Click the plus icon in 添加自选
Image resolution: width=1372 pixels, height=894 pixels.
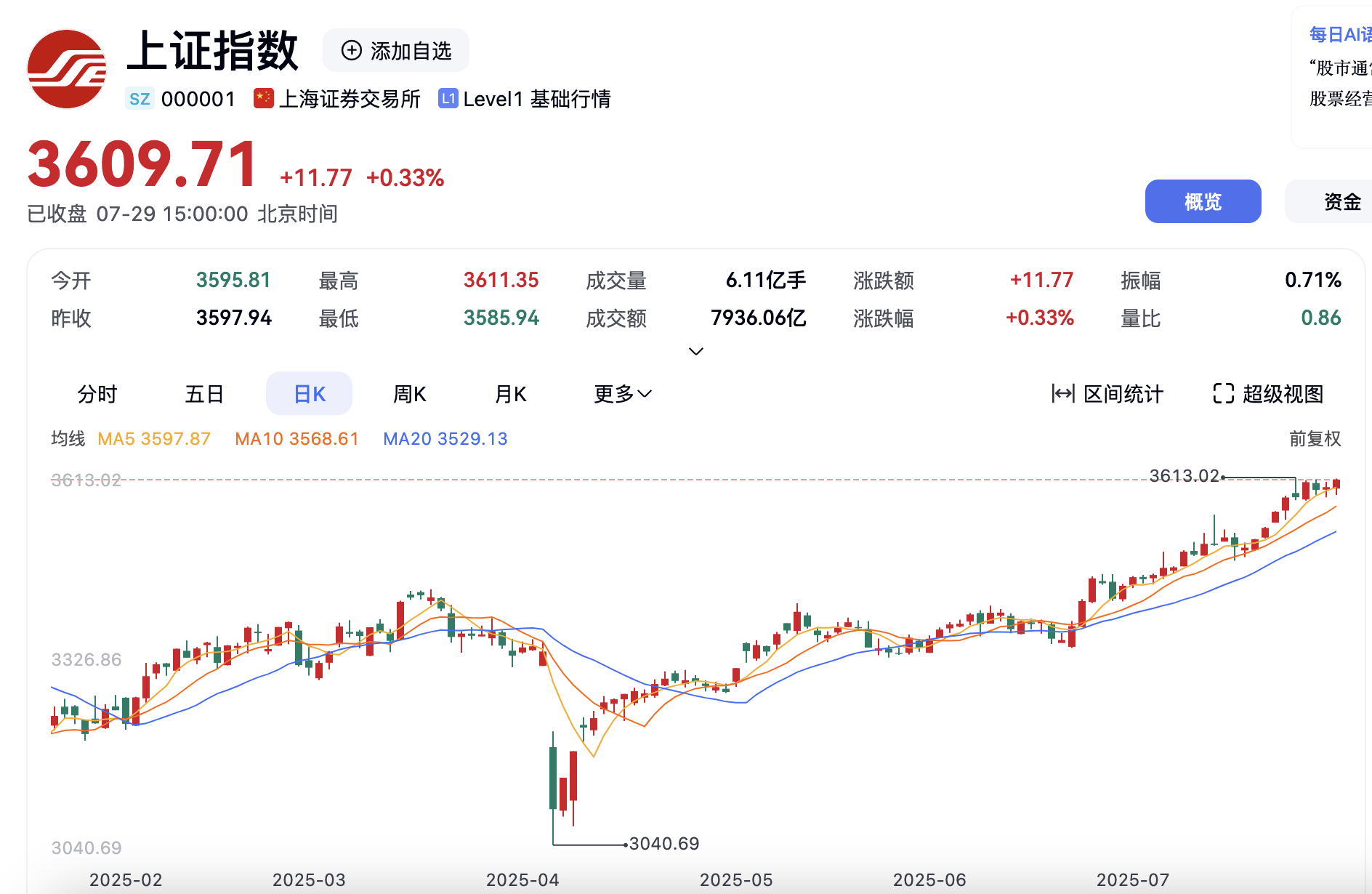pyautogui.click(x=352, y=50)
